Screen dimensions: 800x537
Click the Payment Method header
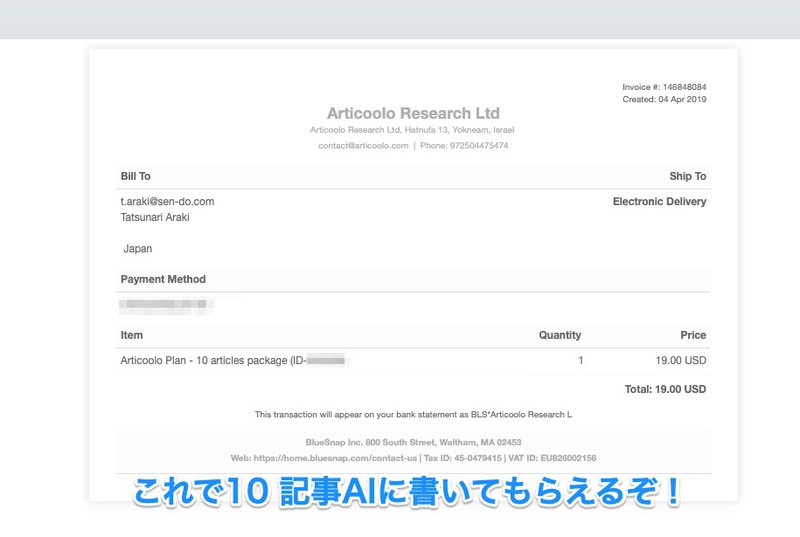point(163,279)
